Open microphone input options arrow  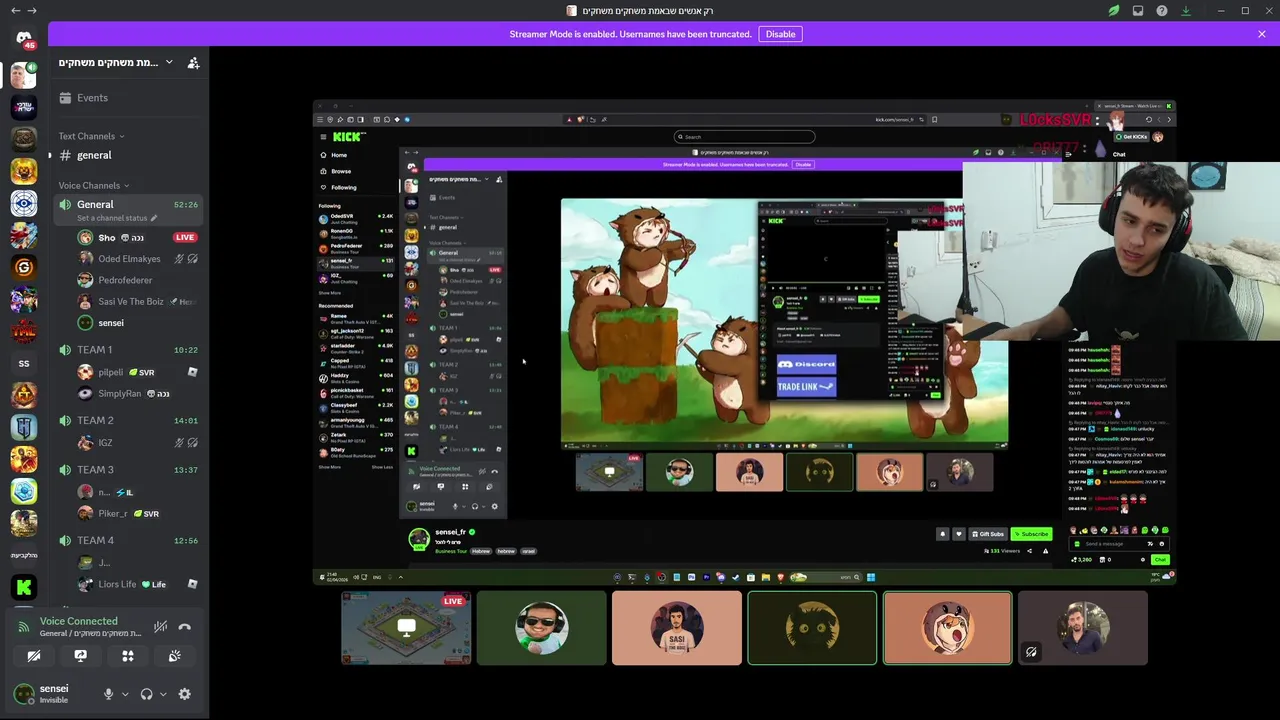tap(125, 694)
